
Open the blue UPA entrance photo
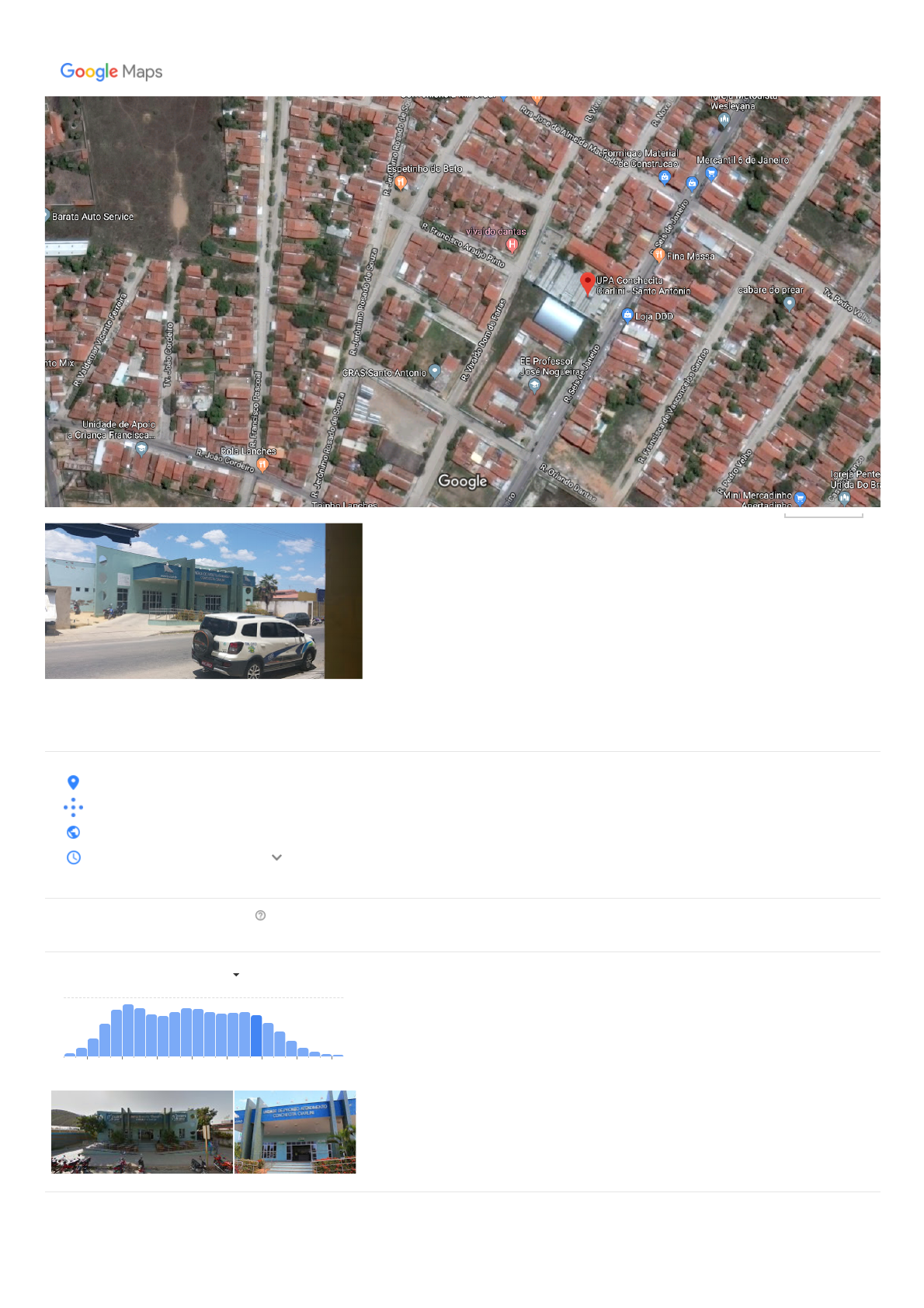pyautogui.click(x=295, y=1132)
